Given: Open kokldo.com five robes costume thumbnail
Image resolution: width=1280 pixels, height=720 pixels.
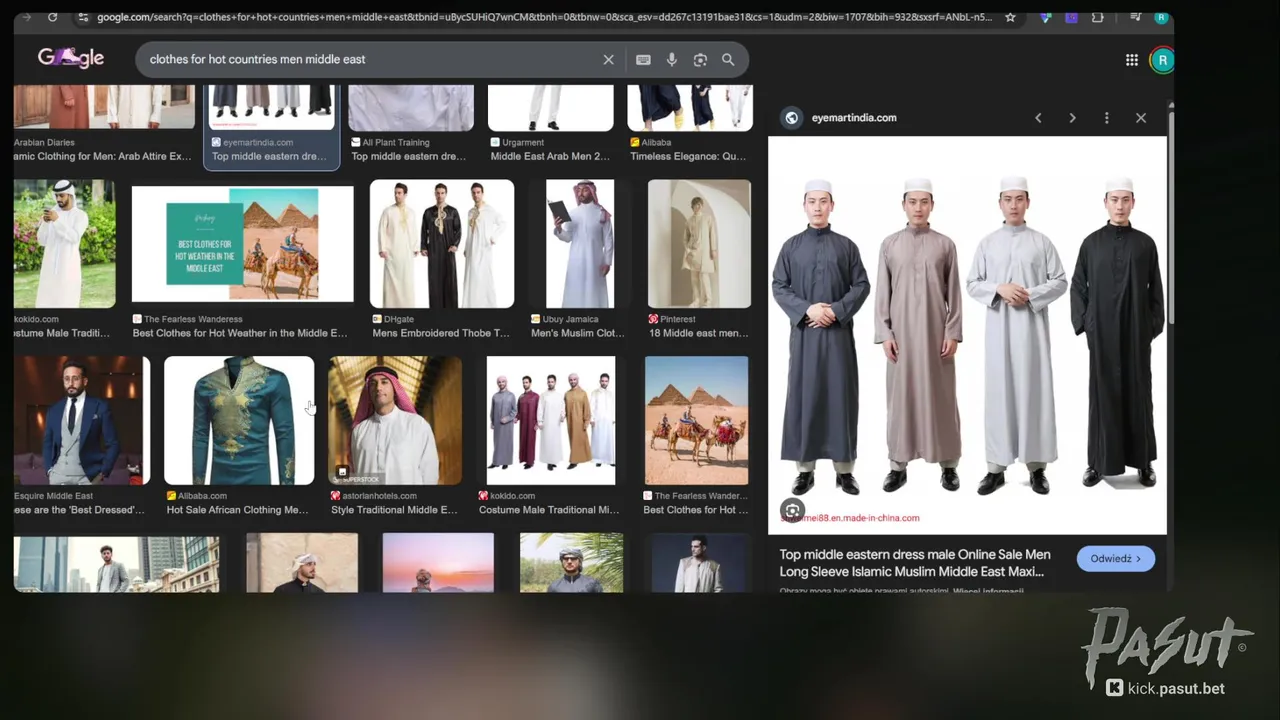Looking at the screenshot, I should click(x=551, y=420).
